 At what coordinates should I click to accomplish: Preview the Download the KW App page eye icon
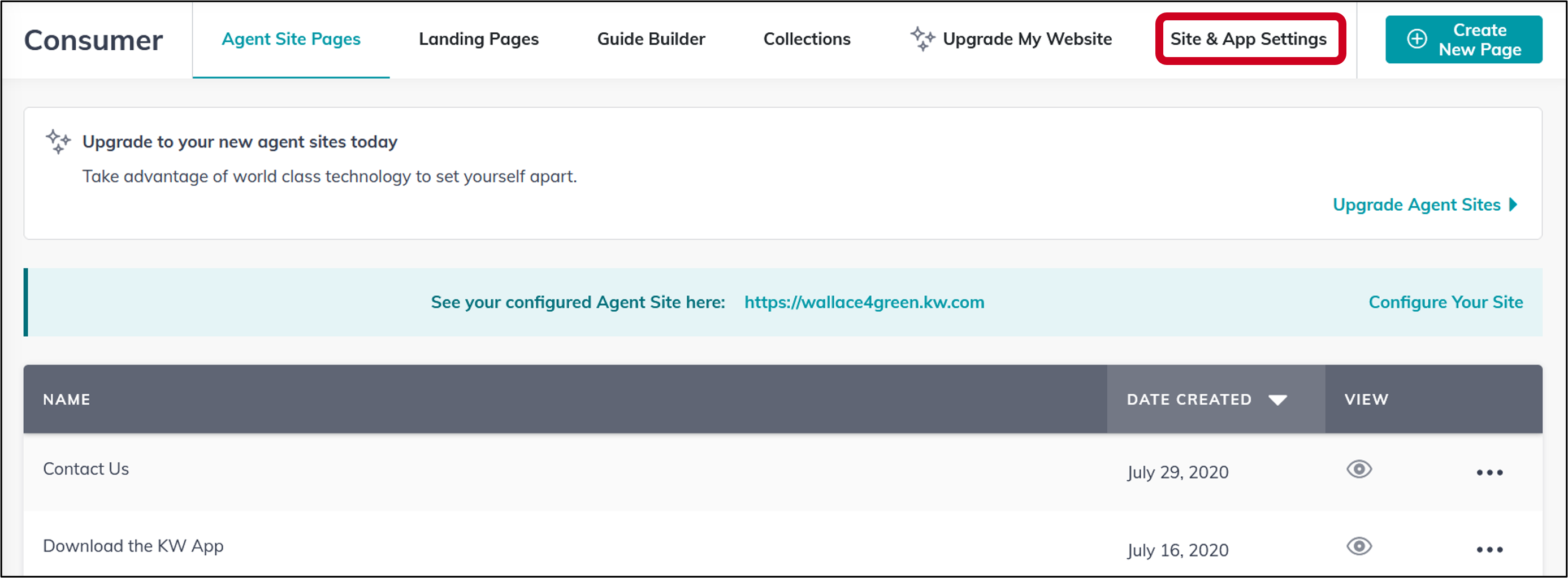click(1359, 546)
